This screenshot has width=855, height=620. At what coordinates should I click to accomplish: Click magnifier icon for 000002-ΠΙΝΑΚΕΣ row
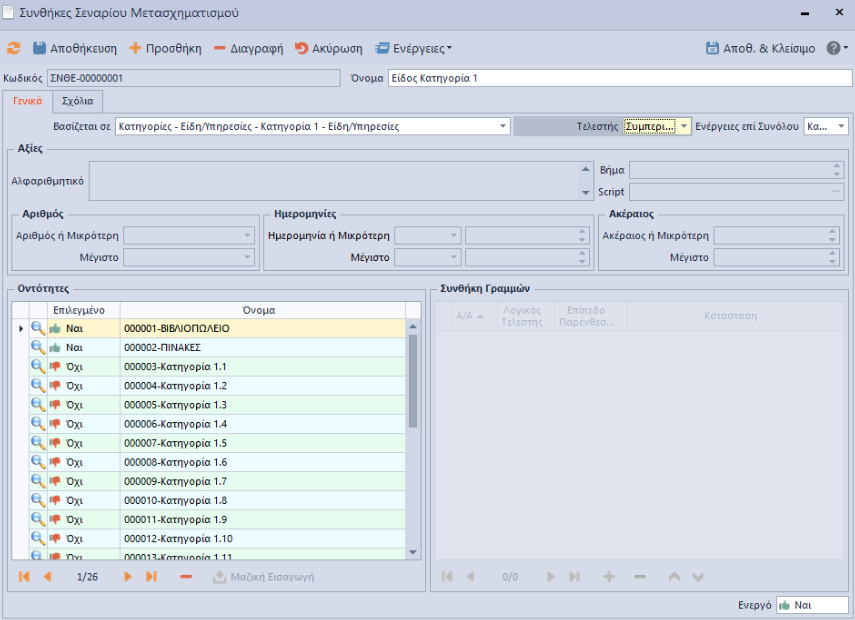38,347
